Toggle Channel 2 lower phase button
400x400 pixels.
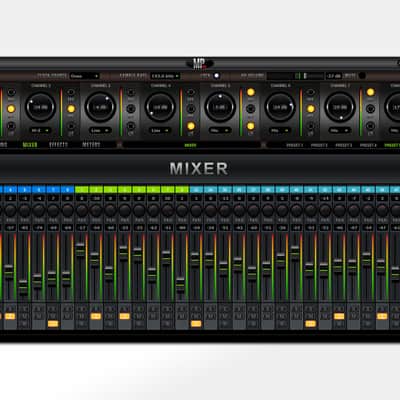pyautogui.click(x=71, y=126)
